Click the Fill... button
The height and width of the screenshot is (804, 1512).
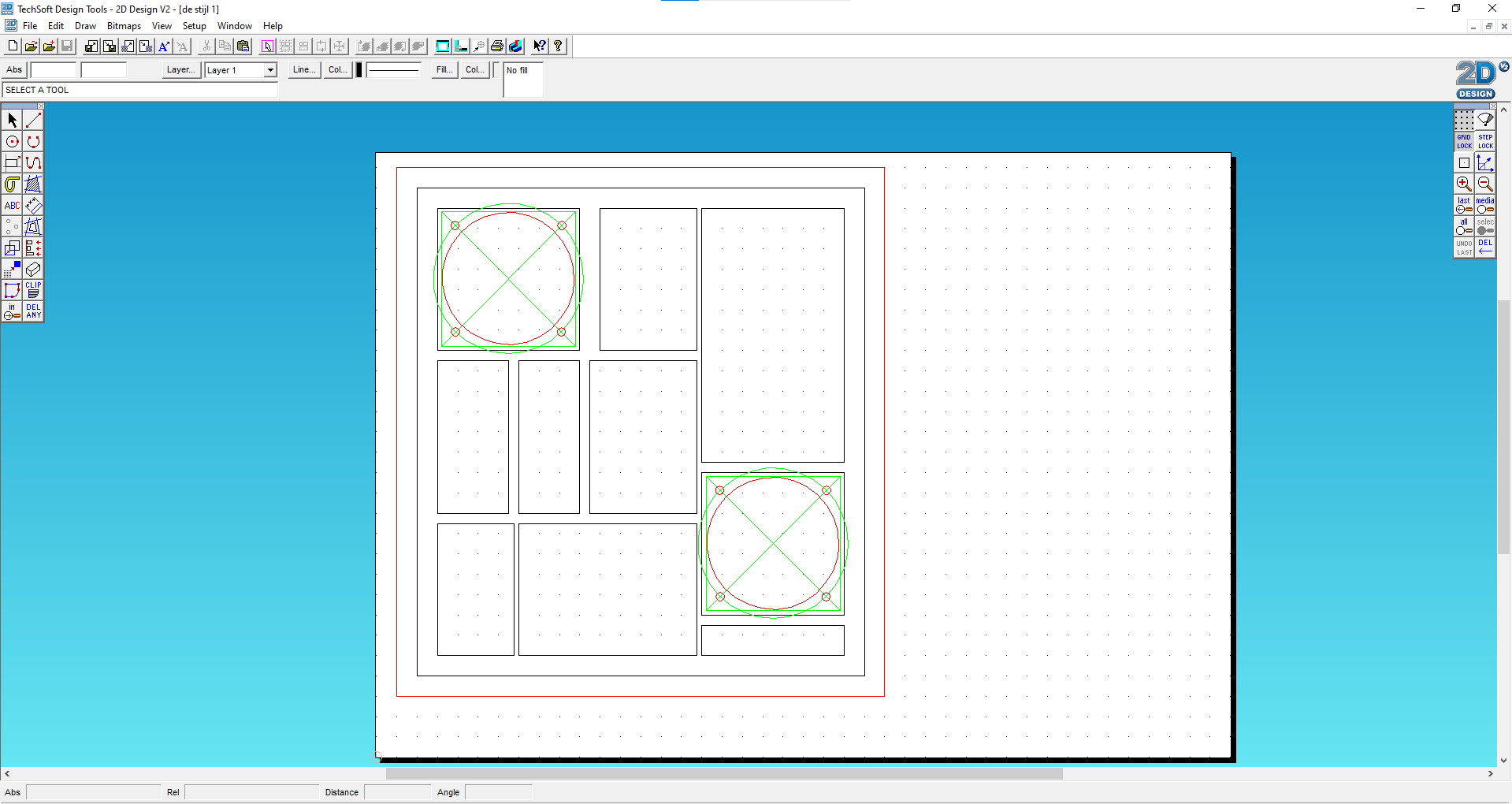pyautogui.click(x=444, y=70)
